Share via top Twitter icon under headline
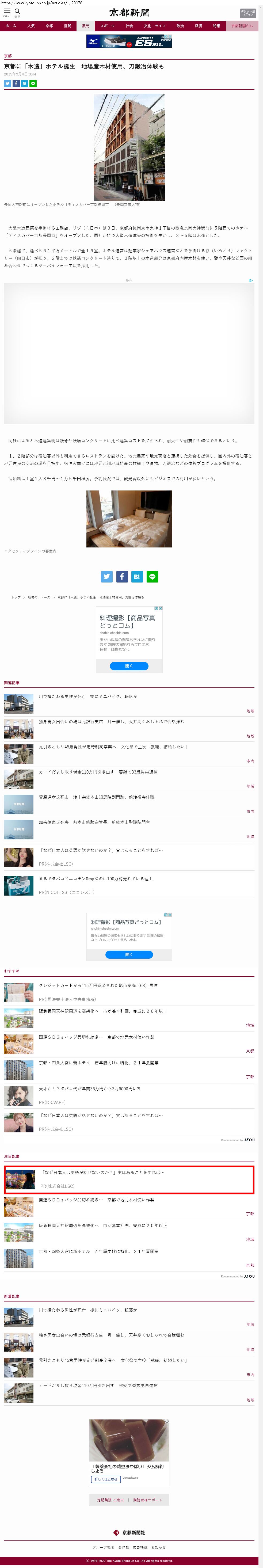The height and width of the screenshot is (1568, 263). [7, 83]
